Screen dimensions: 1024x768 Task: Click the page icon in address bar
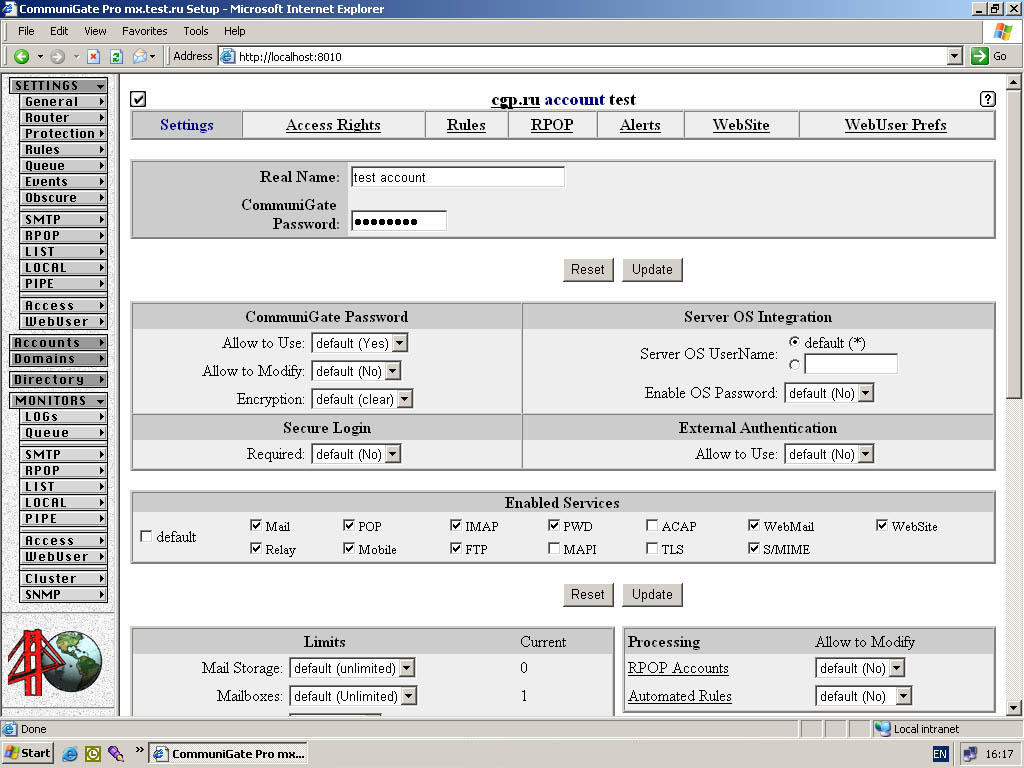[x=227, y=56]
